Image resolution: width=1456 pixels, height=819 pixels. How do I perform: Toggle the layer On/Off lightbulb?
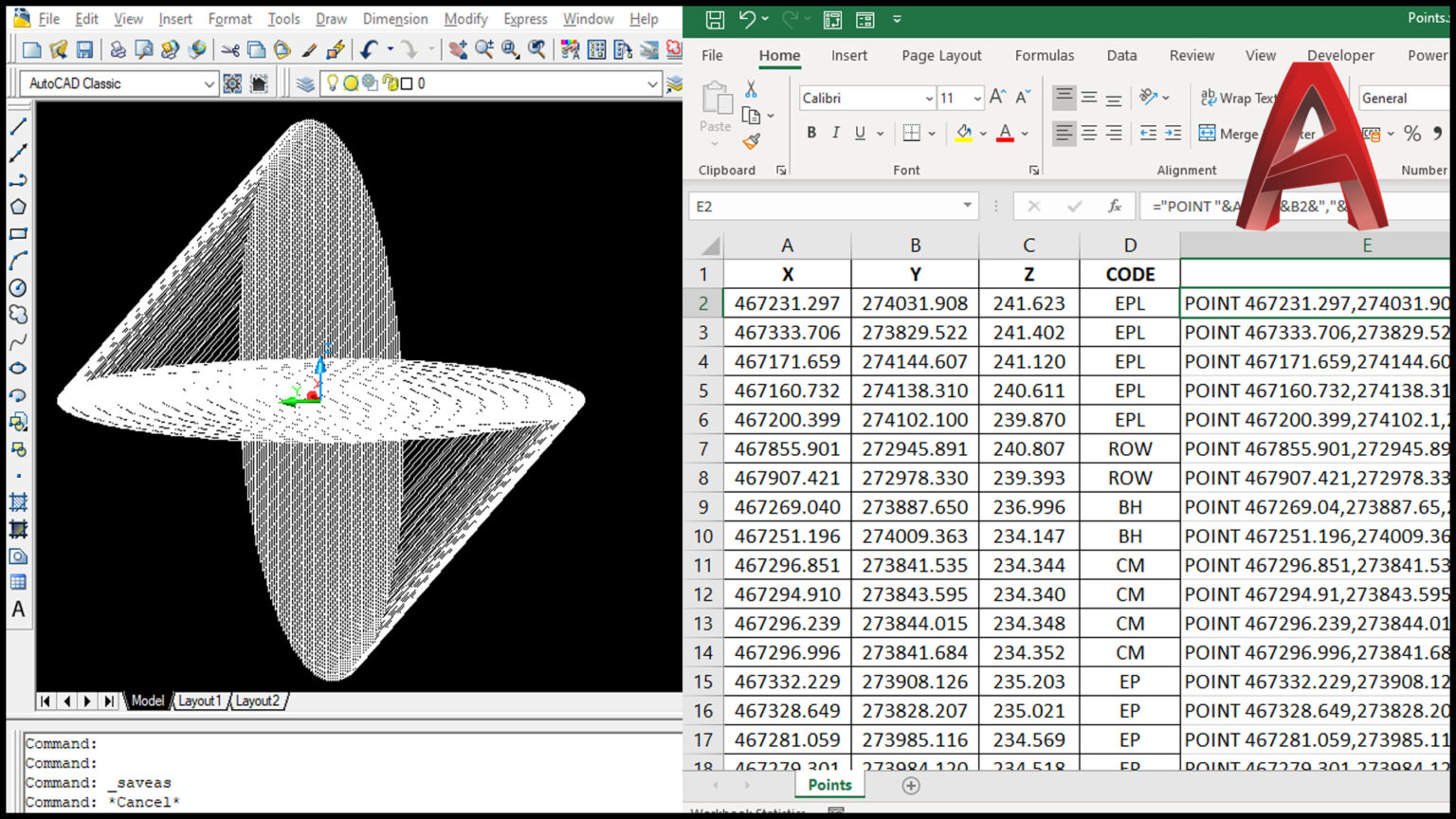coord(333,83)
